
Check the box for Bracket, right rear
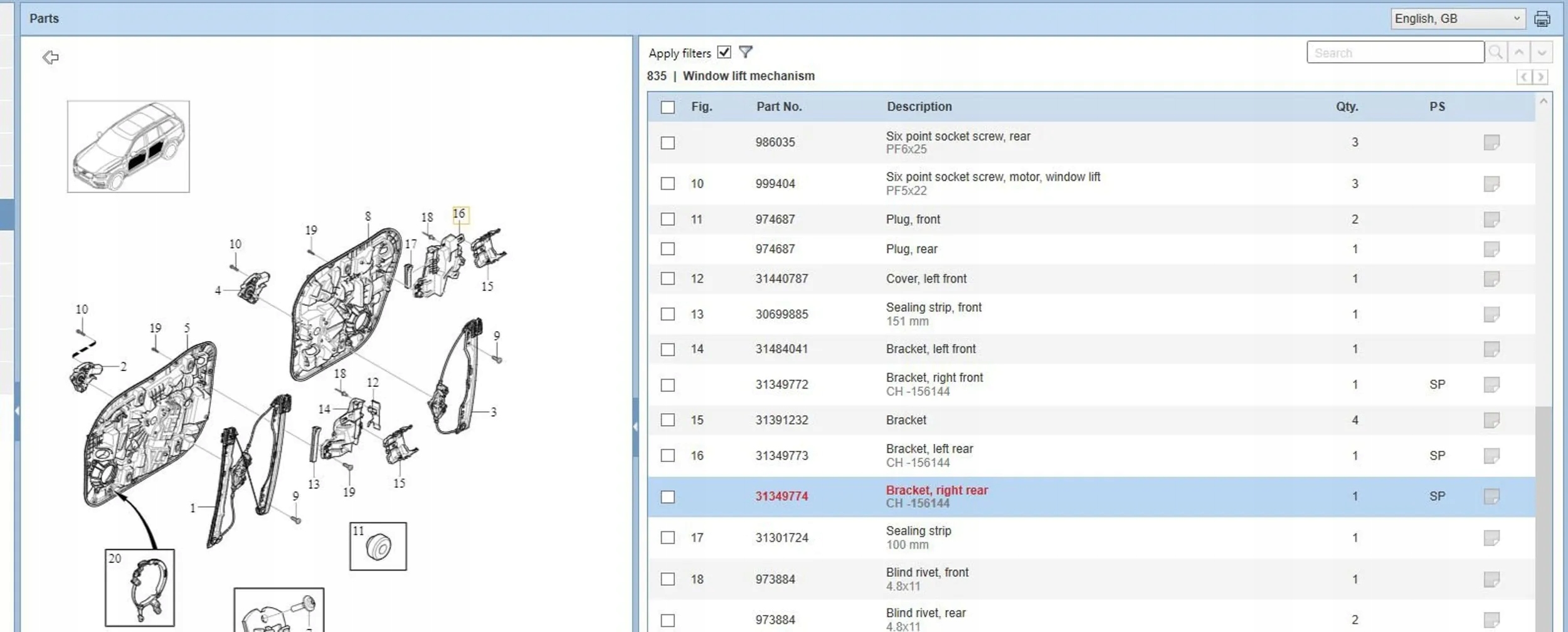pyautogui.click(x=667, y=497)
